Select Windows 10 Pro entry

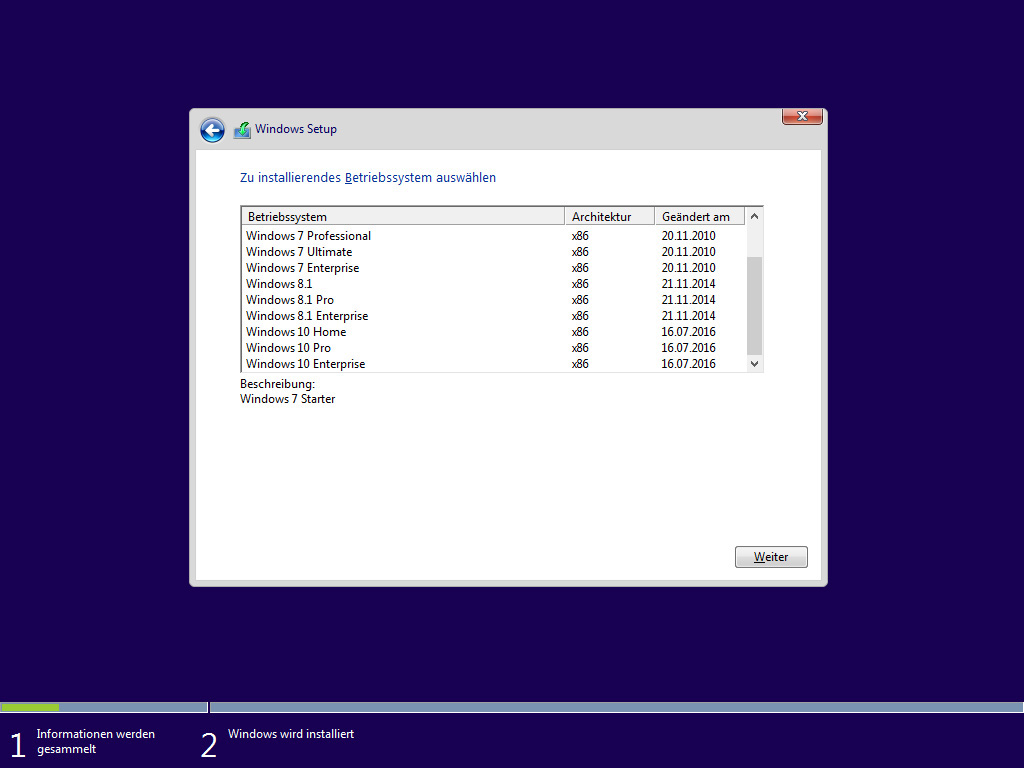pyautogui.click(x=493, y=348)
